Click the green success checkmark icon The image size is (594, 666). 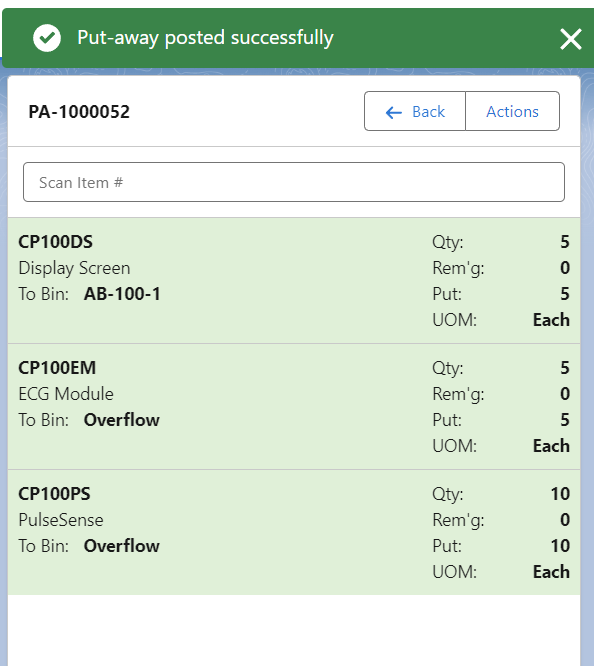click(x=47, y=38)
